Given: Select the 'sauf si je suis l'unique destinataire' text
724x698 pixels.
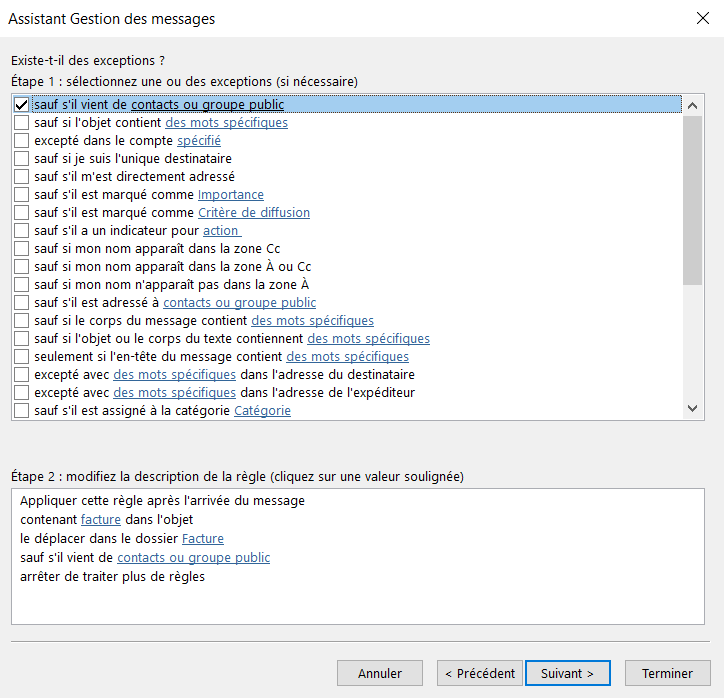Looking at the screenshot, I should click(x=133, y=159).
